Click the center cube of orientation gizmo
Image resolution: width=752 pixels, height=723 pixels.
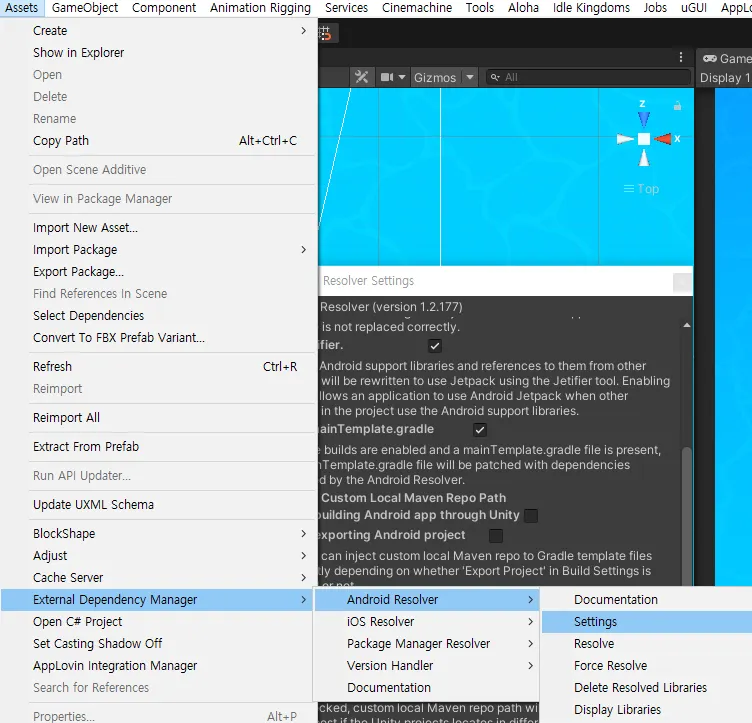[644, 139]
